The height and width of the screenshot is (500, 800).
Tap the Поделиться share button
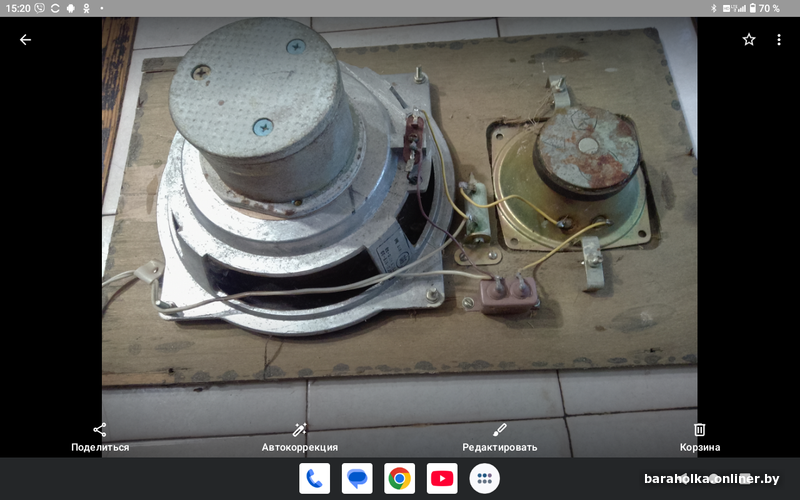(100, 438)
